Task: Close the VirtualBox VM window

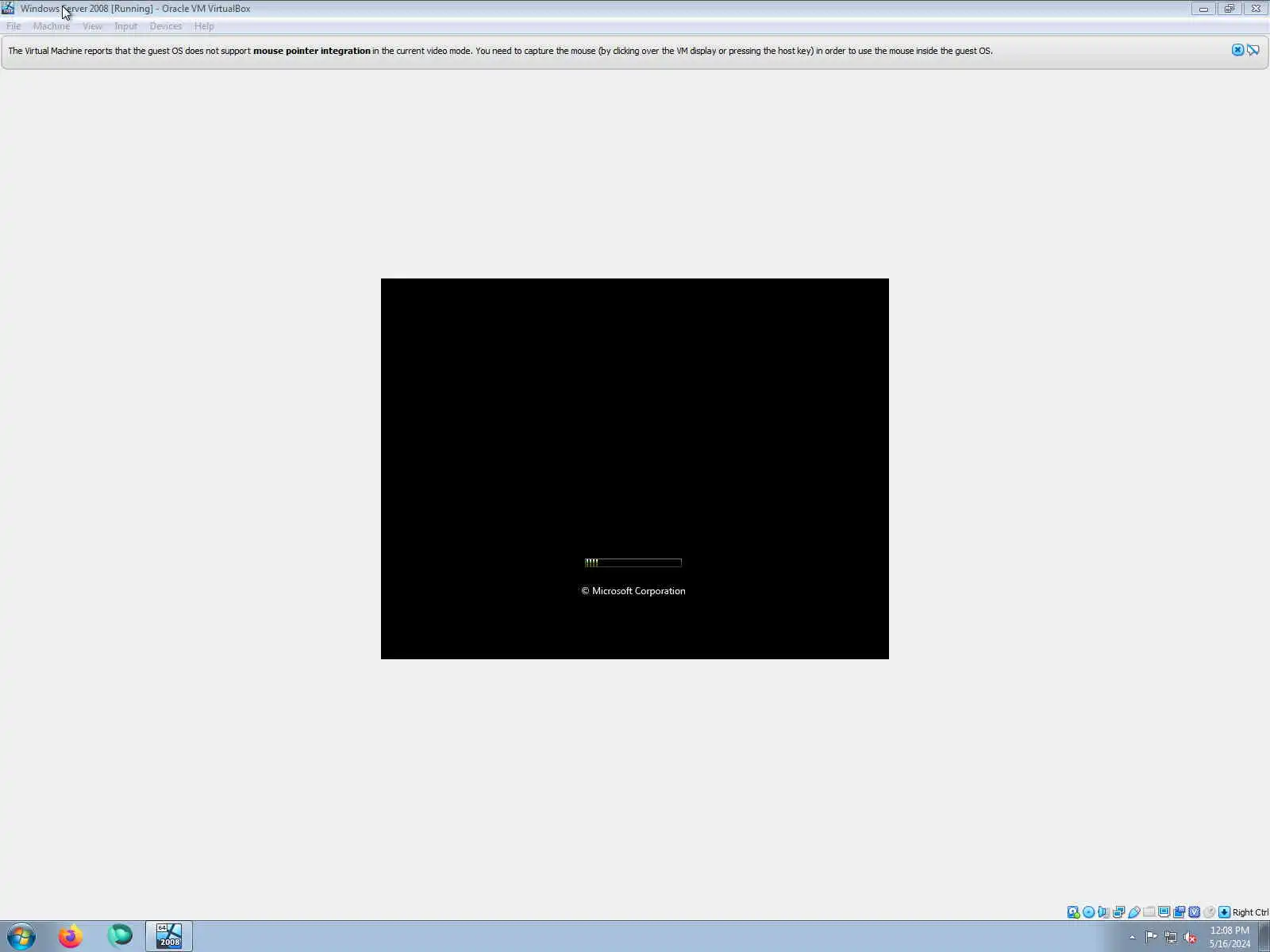Action: click(x=1256, y=9)
